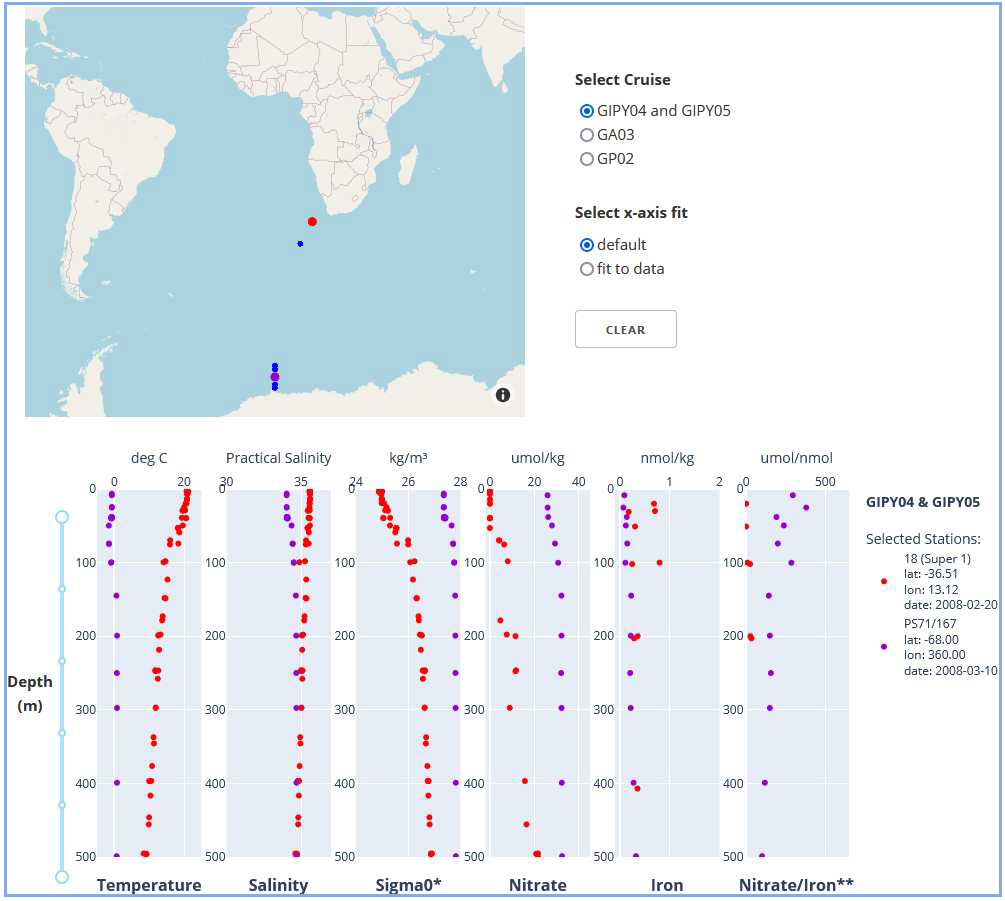Click the "18 (Super 1)" station name
Viewport: 1005px width, 901px height.
(937, 558)
